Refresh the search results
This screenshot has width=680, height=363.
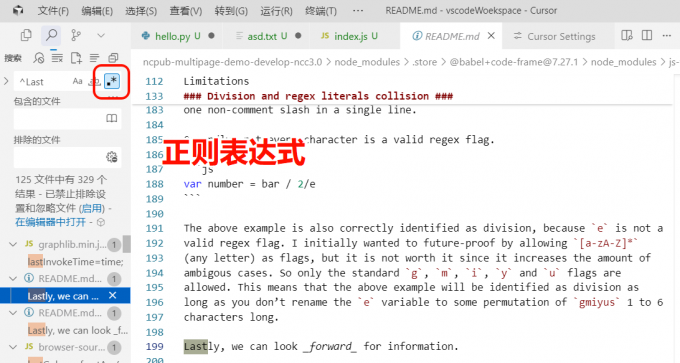39,58
